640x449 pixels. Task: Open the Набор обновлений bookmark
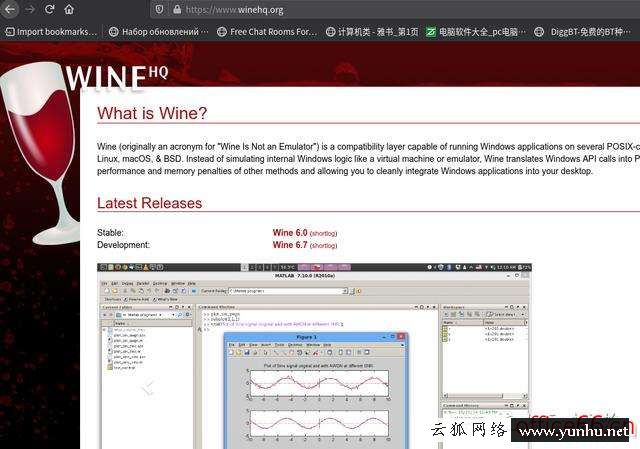[159, 31]
